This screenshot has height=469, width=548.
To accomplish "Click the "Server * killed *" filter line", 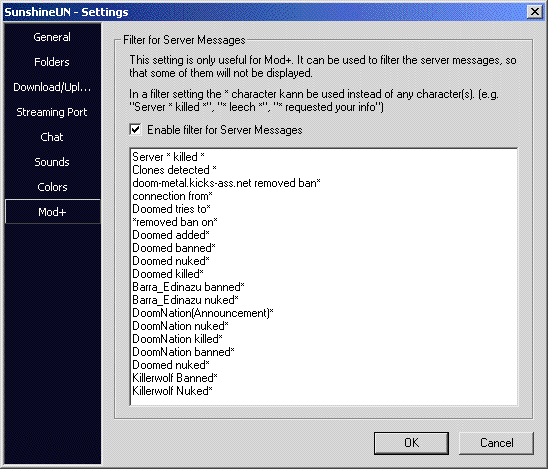I will pyautogui.click(x=168, y=157).
